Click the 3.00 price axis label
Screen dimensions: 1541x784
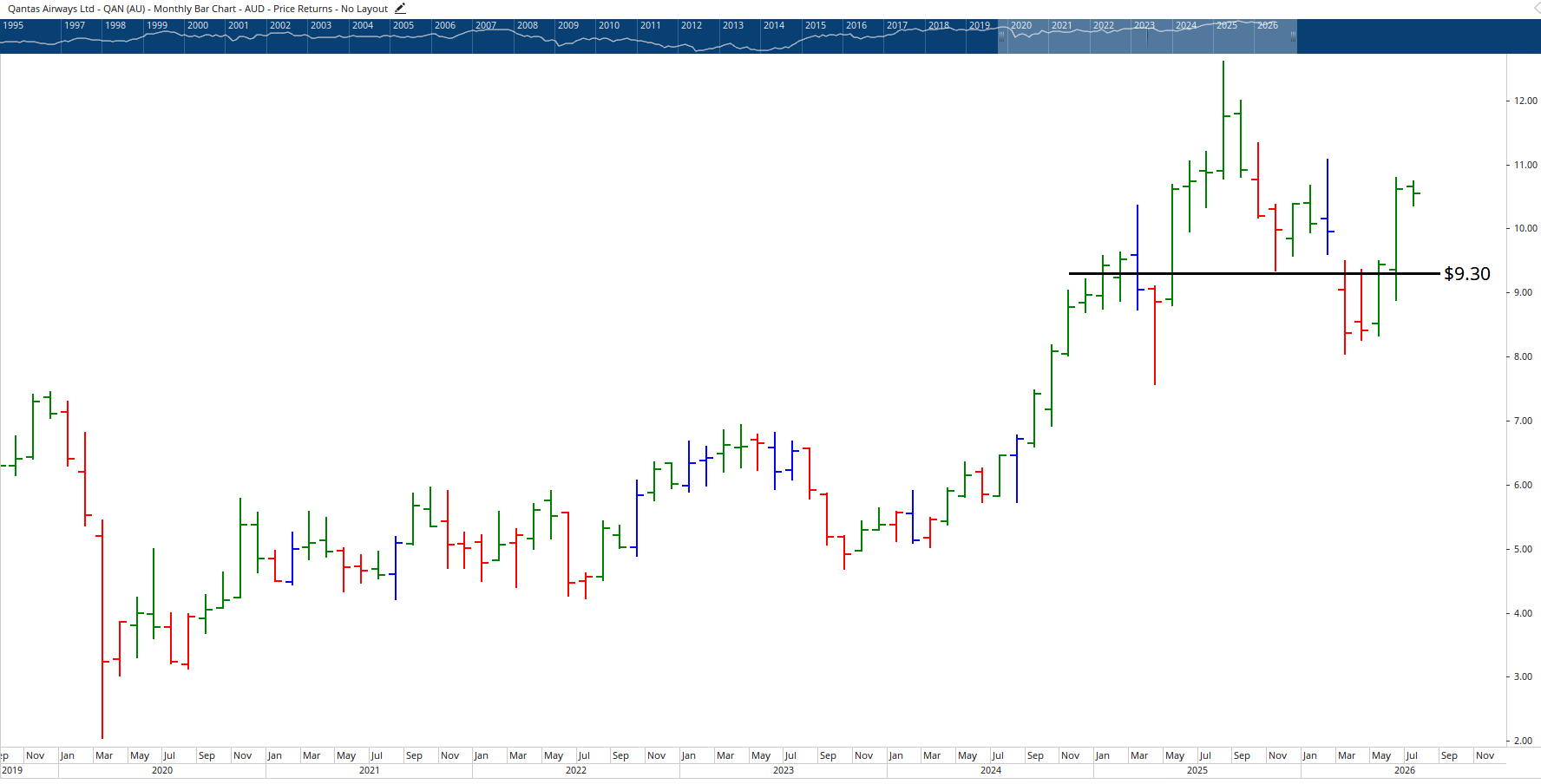(x=1523, y=676)
